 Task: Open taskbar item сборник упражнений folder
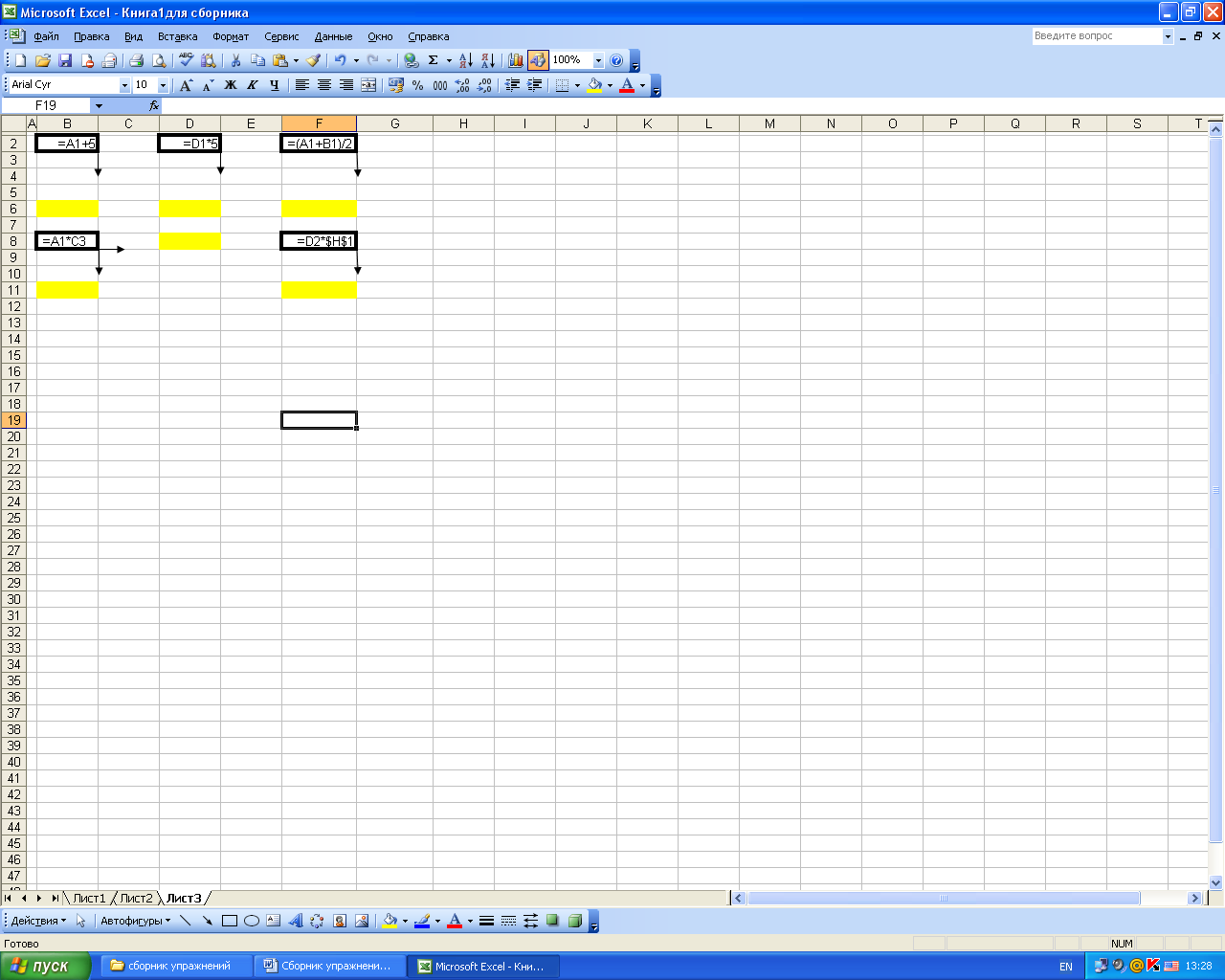point(177,966)
